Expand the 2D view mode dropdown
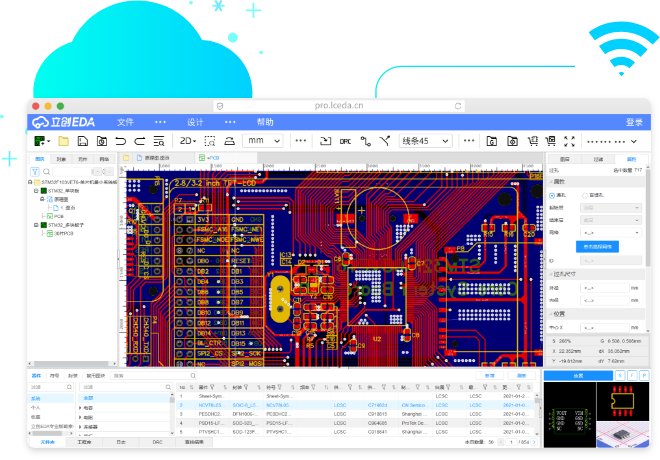This screenshot has width=660, height=460. click(x=189, y=141)
